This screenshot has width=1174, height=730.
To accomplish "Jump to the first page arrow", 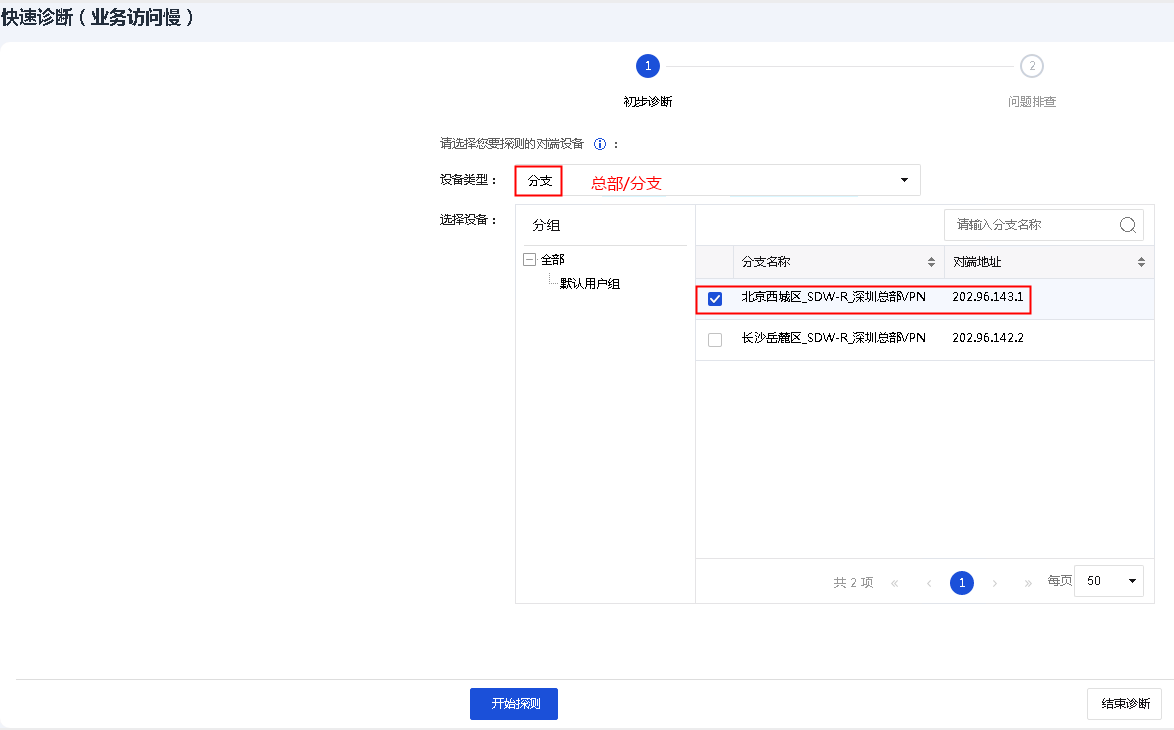I will (x=895, y=583).
